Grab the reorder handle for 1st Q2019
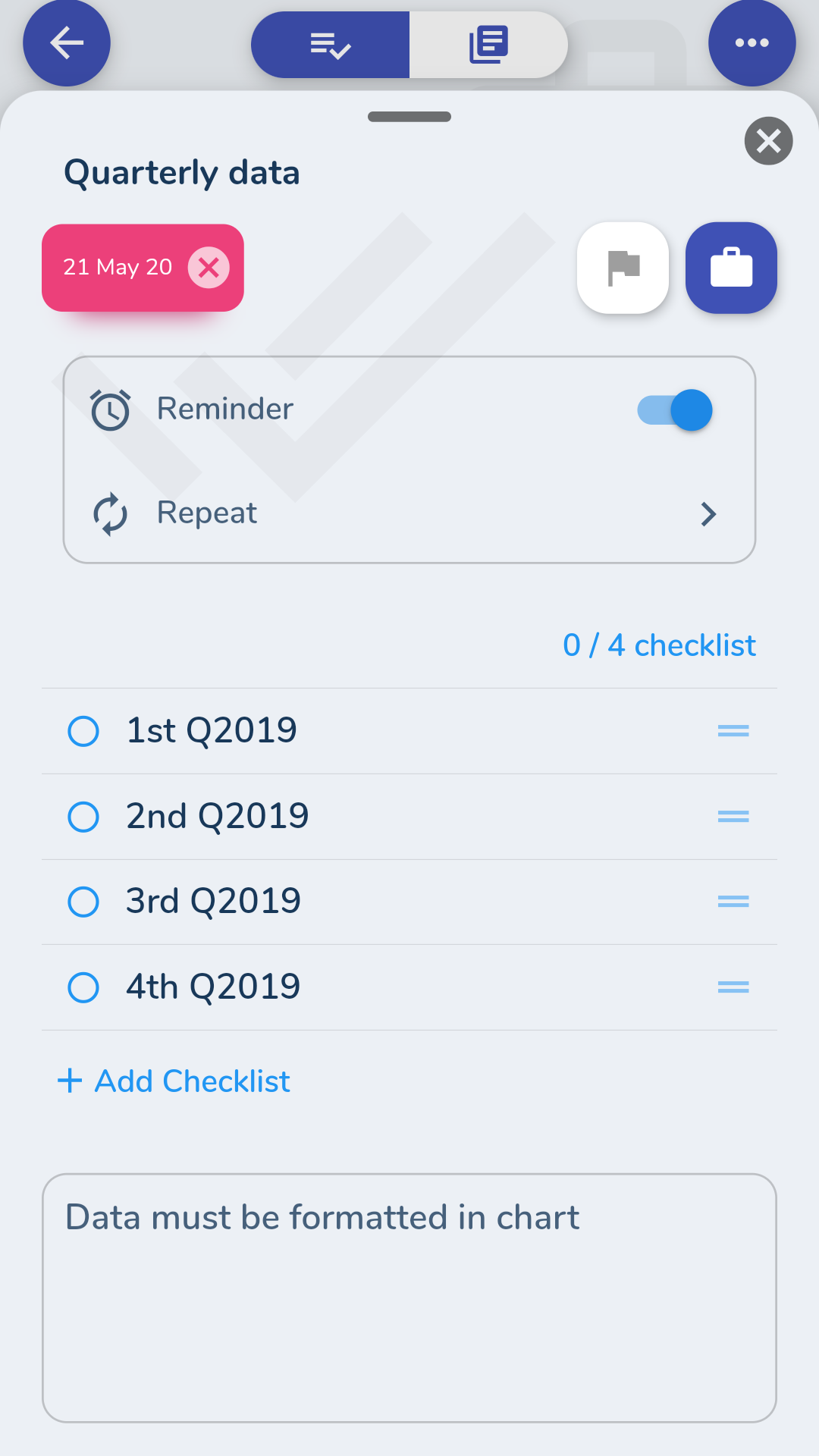Screen dimensions: 819x1456 tap(733, 731)
